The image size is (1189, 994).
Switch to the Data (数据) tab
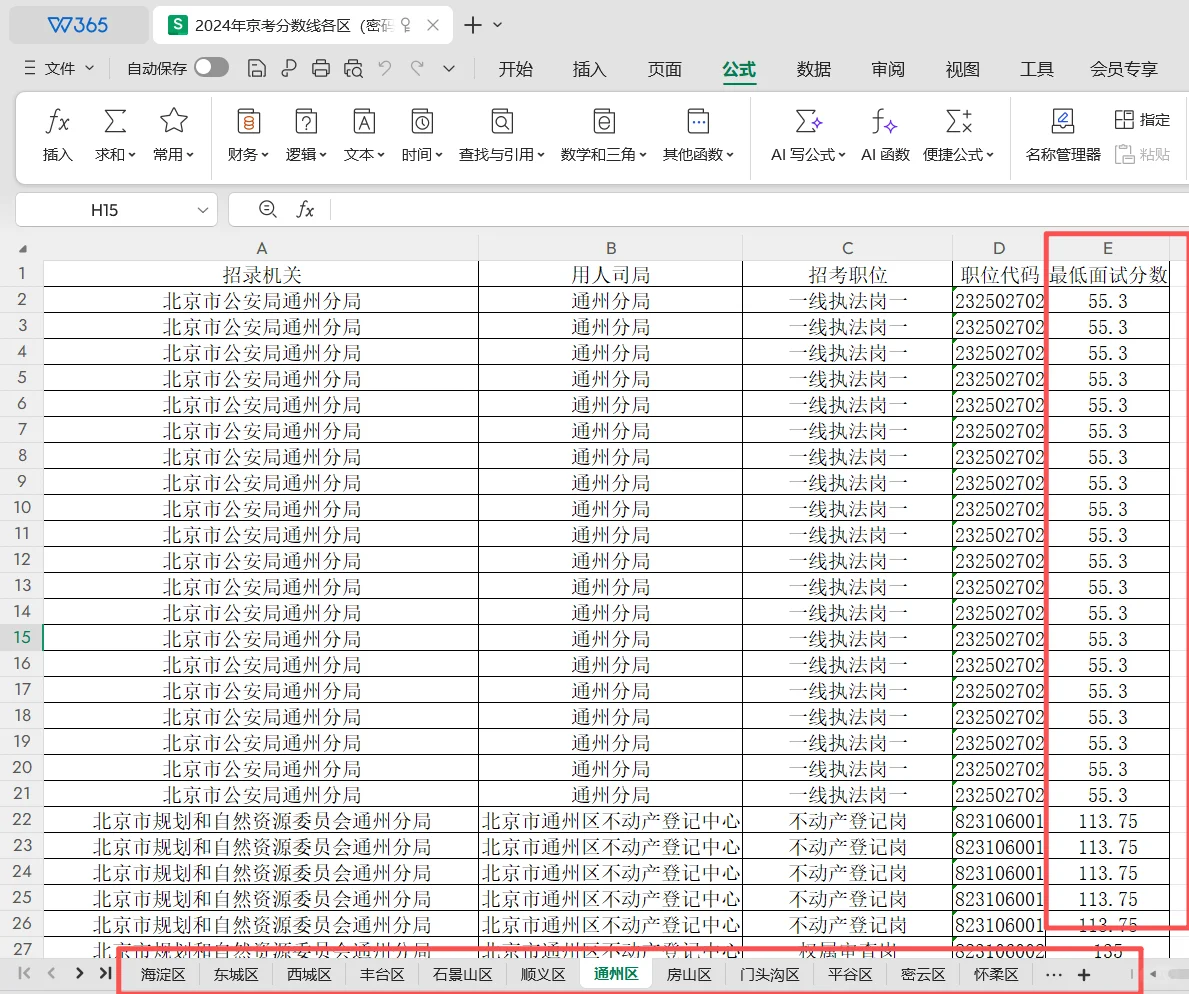pyautogui.click(x=814, y=69)
